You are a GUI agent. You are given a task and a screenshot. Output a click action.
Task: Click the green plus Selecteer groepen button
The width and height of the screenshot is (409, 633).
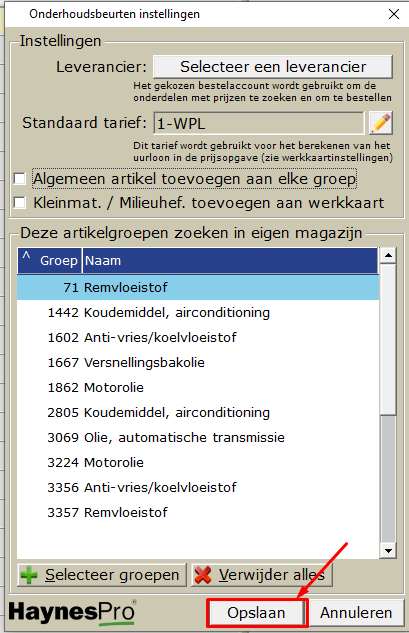point(102,574)
